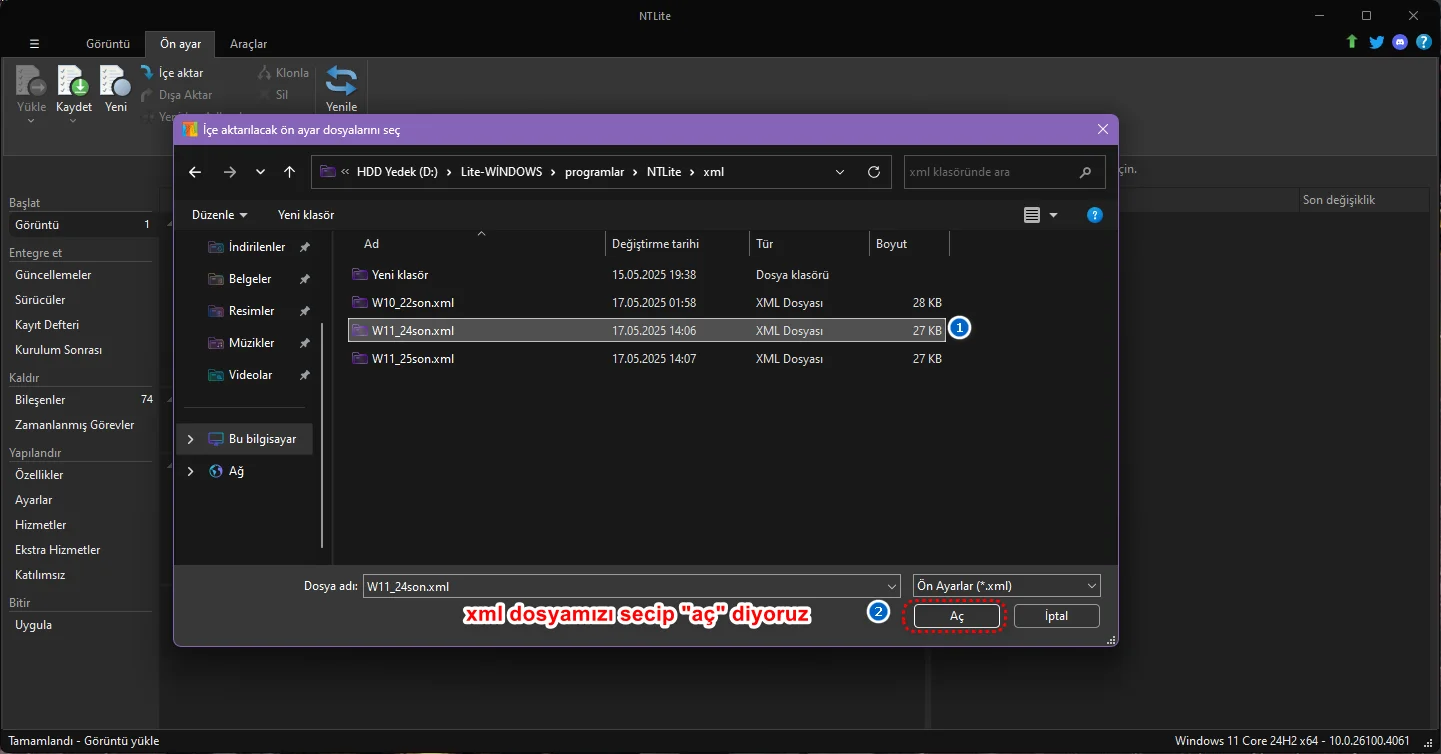This screenshot has width=1441, height=754.
Task: Cancel the dialog with İptal
Action: point(1057,616)
